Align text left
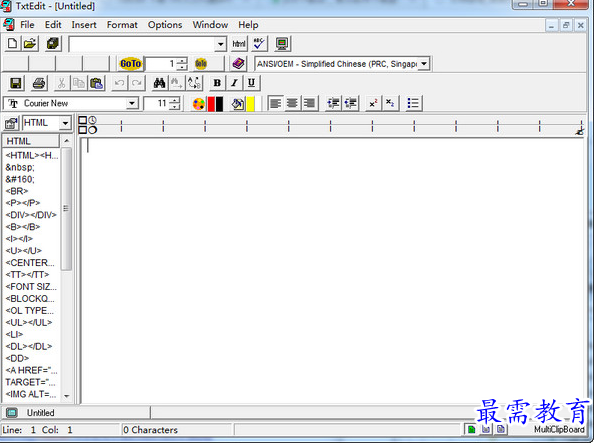This screenshot has width=598, height=443. click(x=275, y=103)
